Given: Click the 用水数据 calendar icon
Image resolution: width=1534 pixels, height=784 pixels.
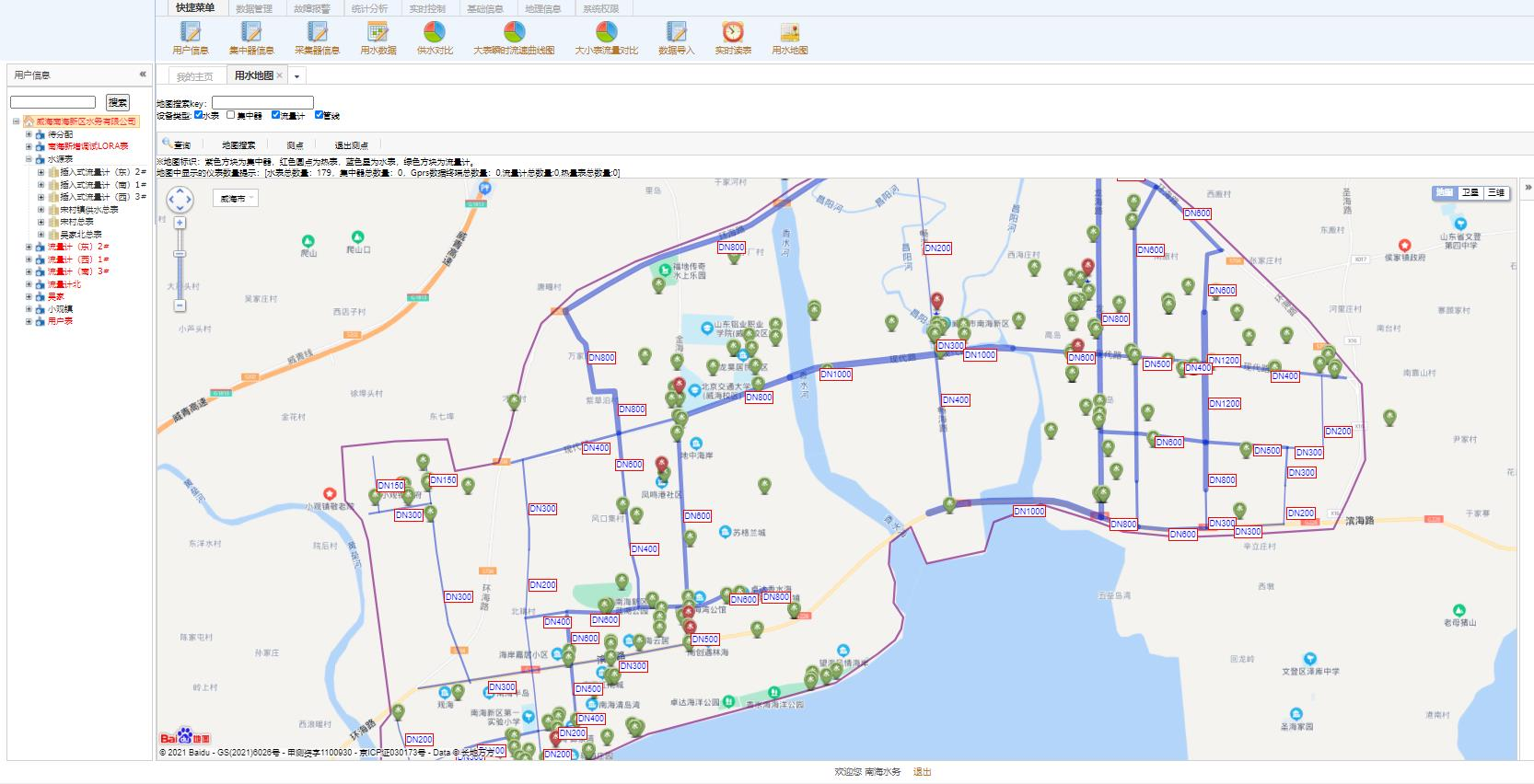Looking at the screenshot, I should pyautogui.click(x=378, y=33).
